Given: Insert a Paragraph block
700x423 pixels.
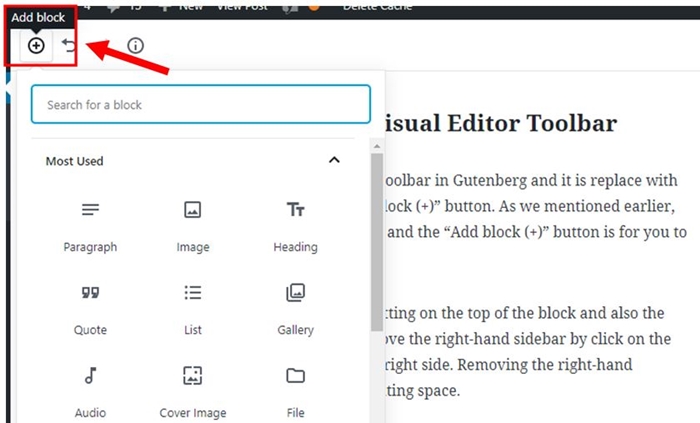Looking at the screenshot, I should (x=90, y=228).
